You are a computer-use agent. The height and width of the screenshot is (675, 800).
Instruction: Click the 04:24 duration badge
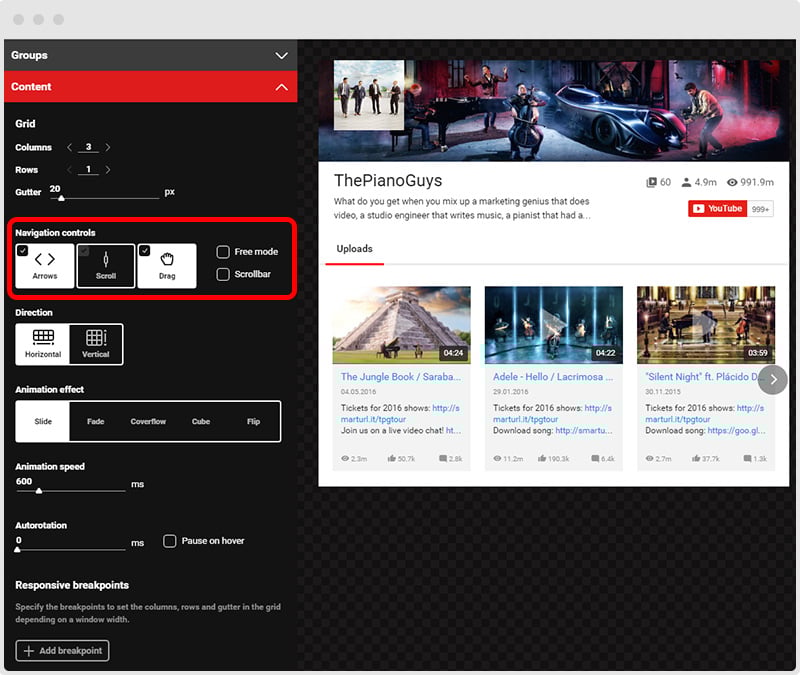pos(453,353)
